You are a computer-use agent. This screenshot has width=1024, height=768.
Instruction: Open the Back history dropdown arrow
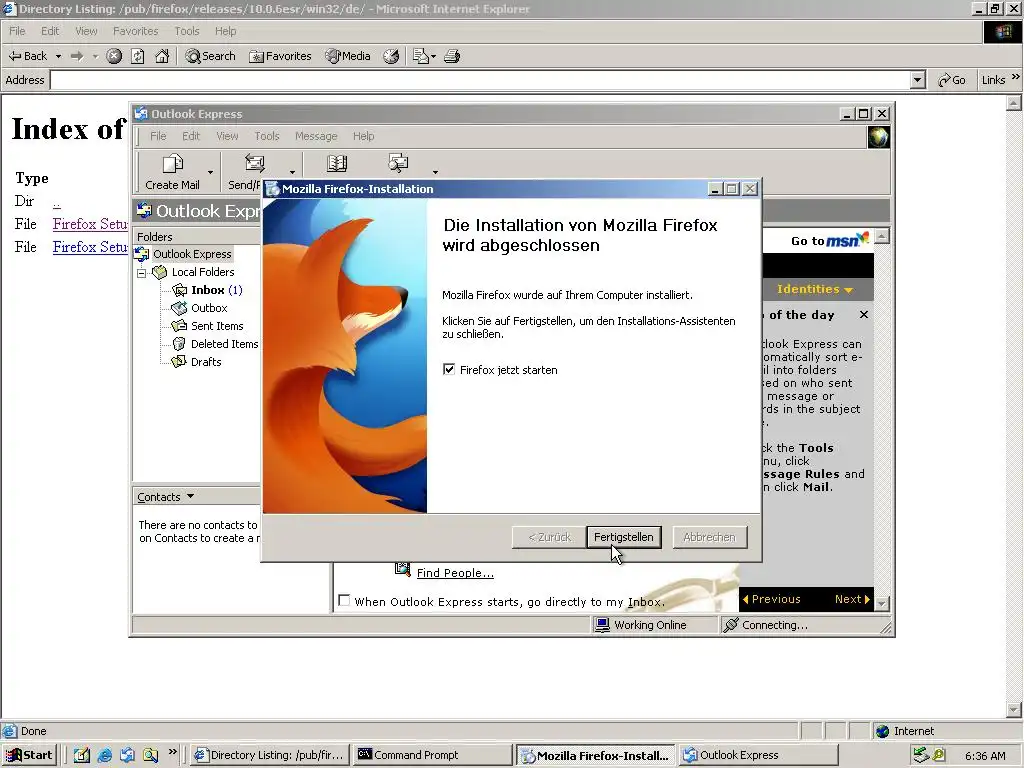point(58,57)
